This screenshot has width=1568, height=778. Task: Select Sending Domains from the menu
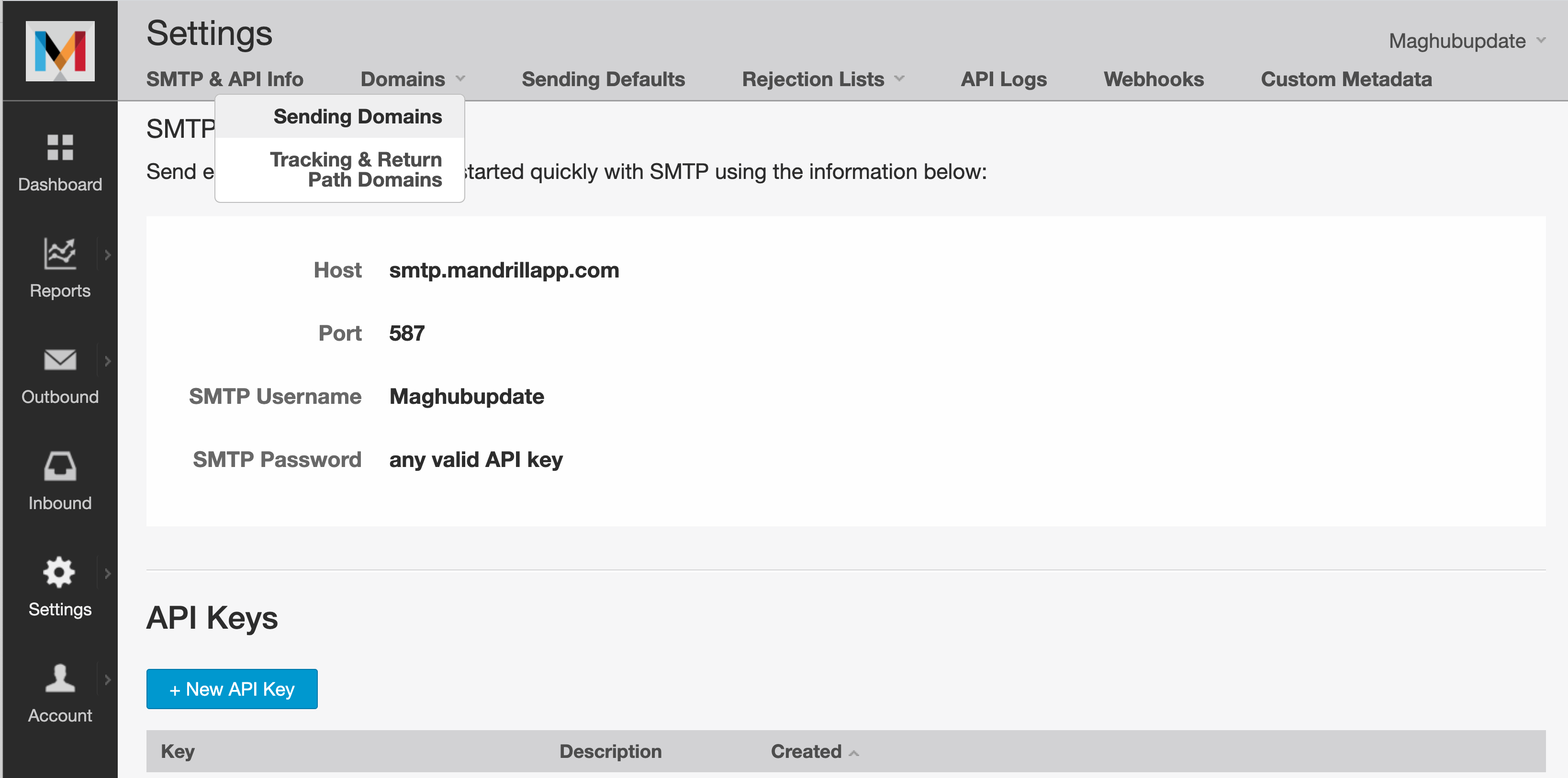tap(358, 117)
